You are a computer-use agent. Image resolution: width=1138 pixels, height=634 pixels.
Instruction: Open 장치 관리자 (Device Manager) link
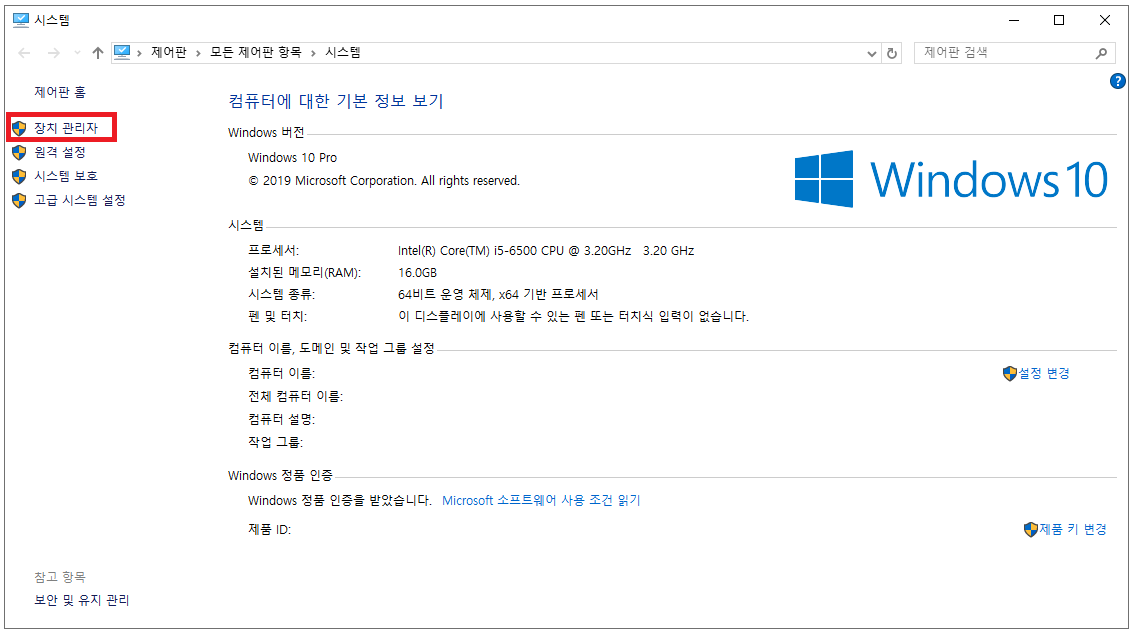(x=66, y=128)
